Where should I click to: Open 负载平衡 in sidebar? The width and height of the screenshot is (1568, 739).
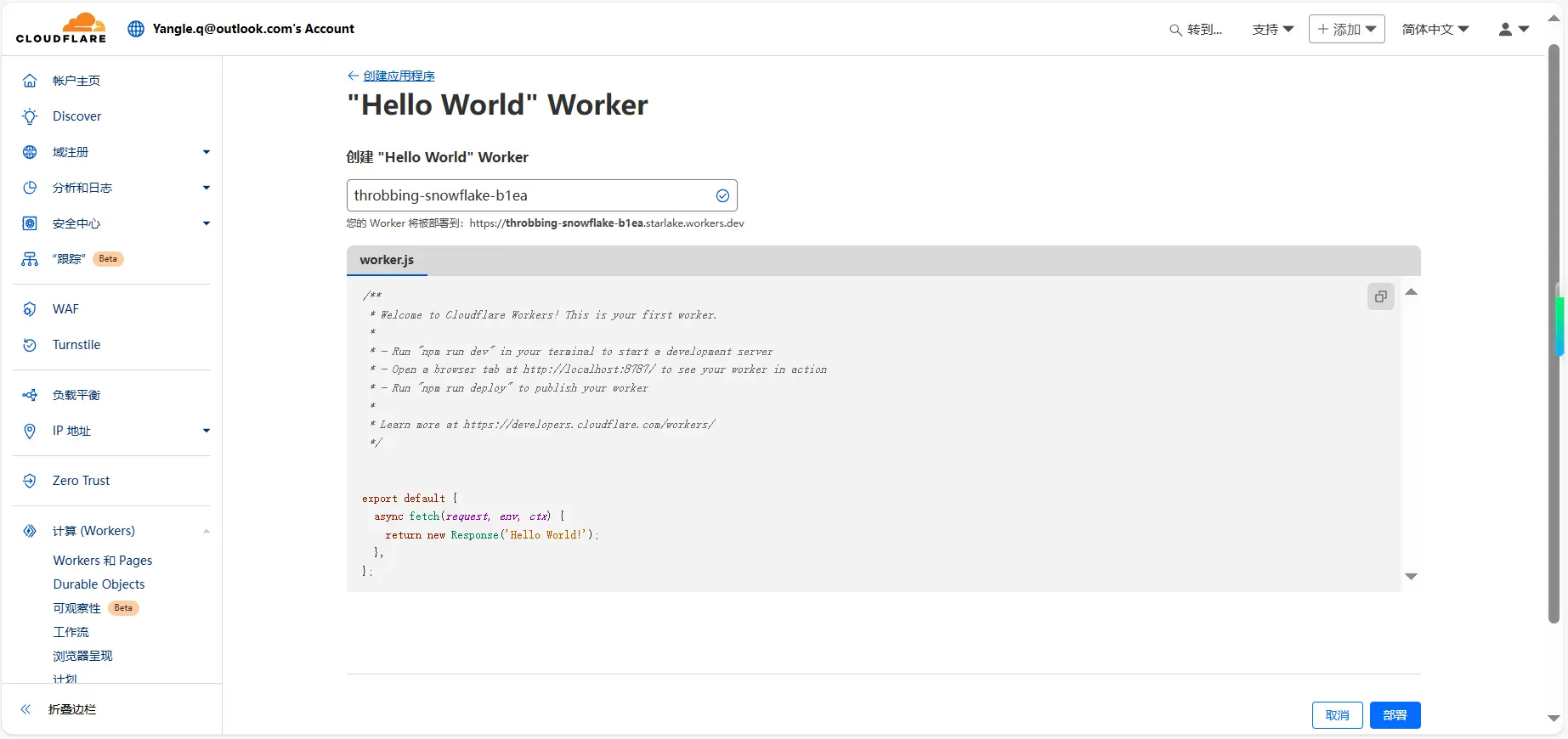(76, 395)
